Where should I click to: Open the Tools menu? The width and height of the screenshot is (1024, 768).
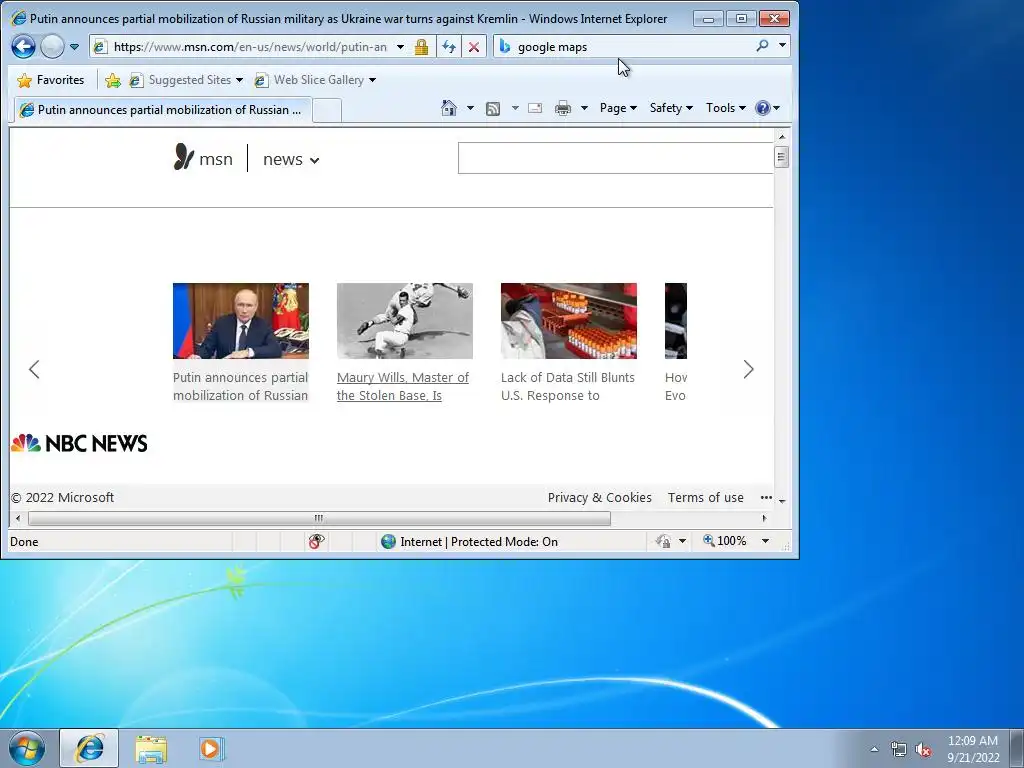click(725, 108)
